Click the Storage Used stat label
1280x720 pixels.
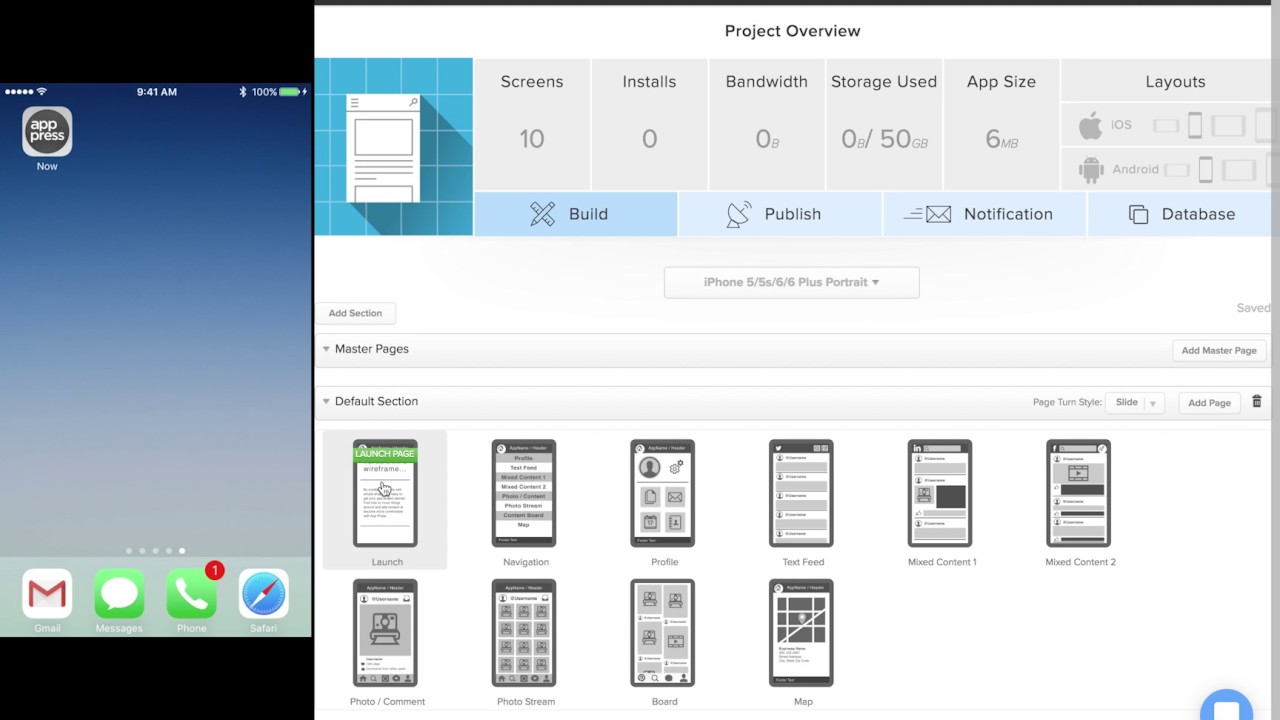coord(884,82)
